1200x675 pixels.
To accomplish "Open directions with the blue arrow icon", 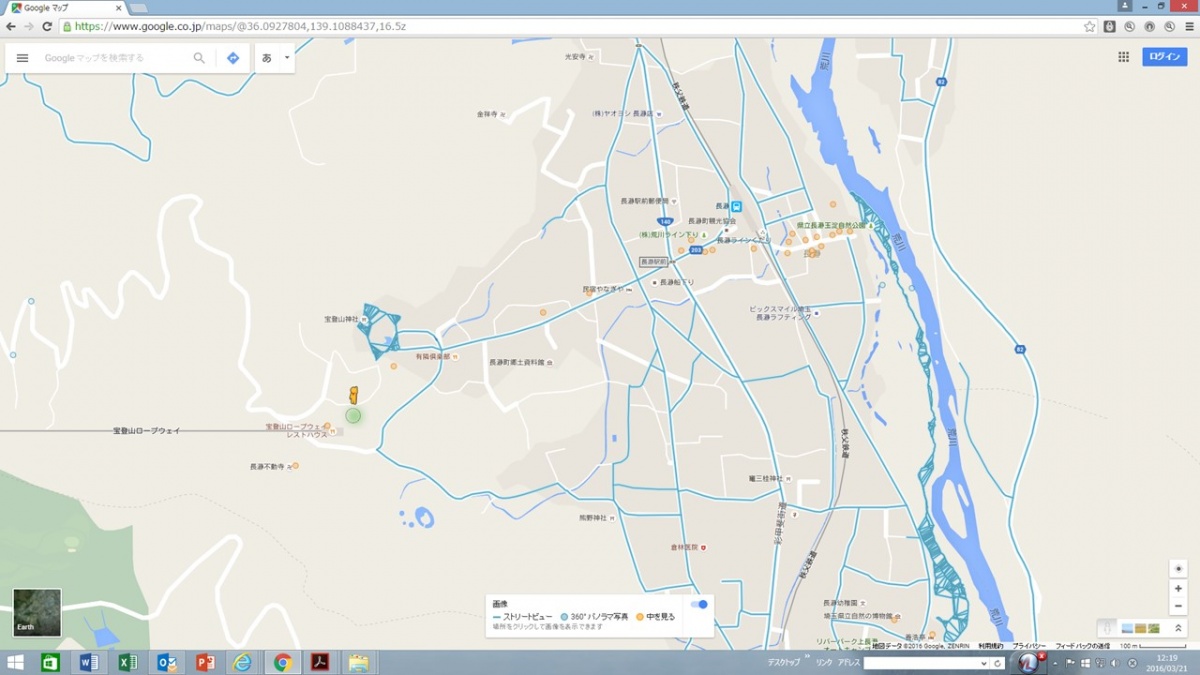I will coord(233,58).
